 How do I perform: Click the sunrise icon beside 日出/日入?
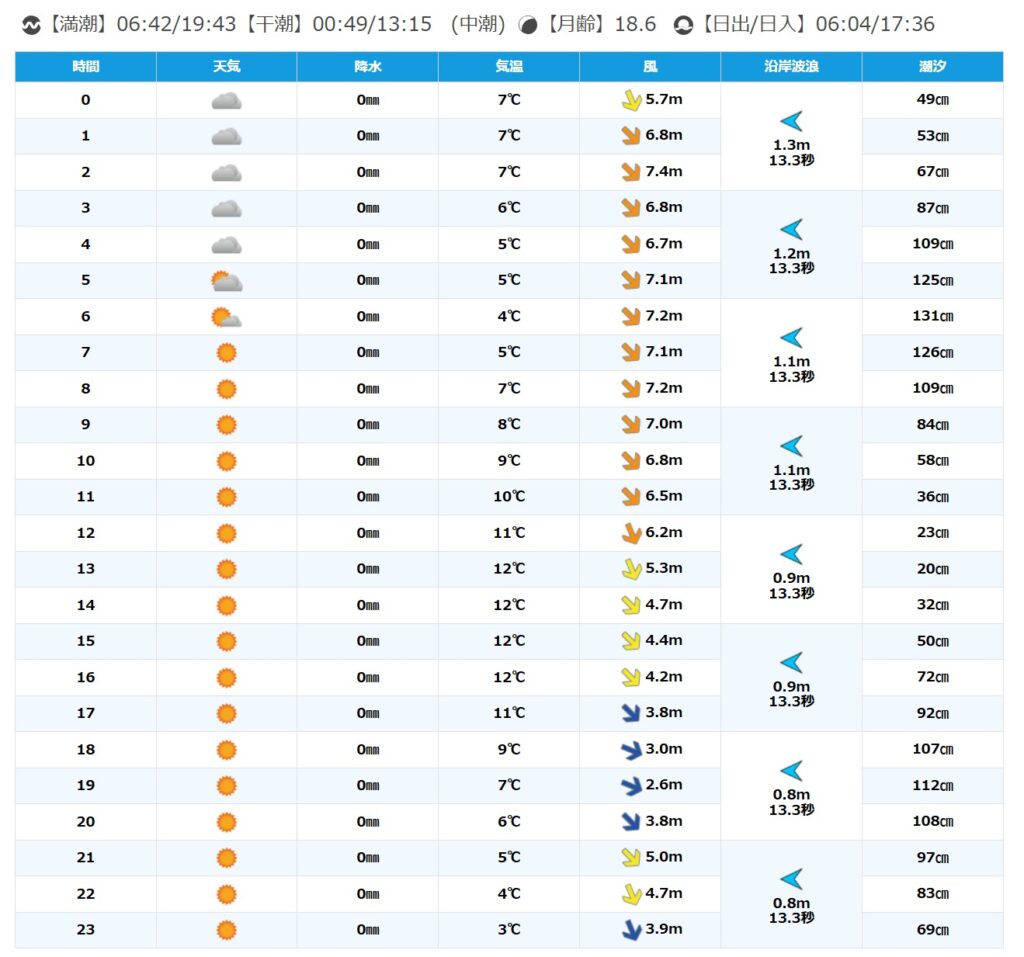(683, 25)
